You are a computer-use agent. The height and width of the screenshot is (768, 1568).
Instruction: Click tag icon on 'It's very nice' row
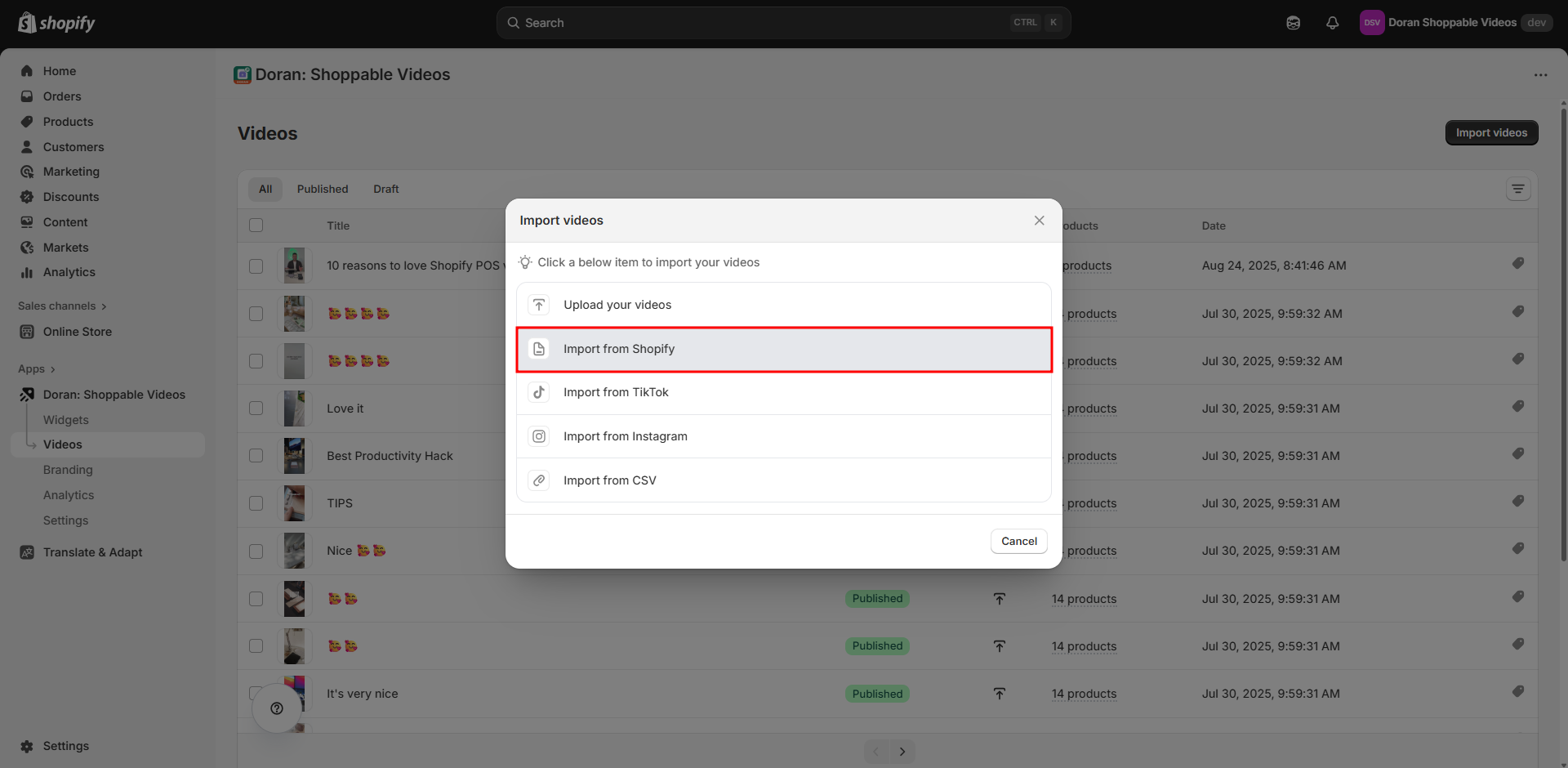point(1517,691)
